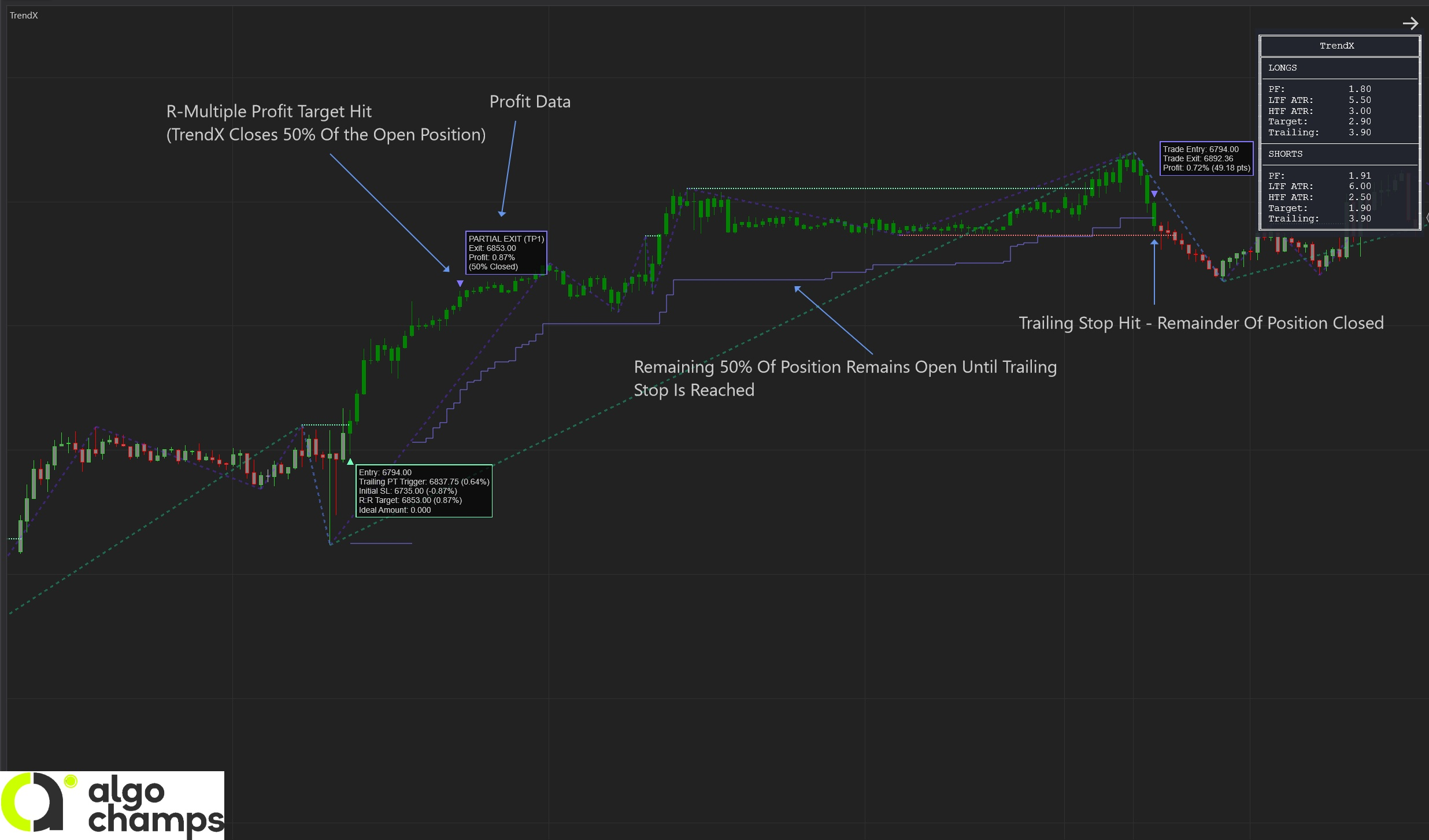
Task: Click the arrowhead pointing at partial exit marker
Action: click(x=446, y=268)
